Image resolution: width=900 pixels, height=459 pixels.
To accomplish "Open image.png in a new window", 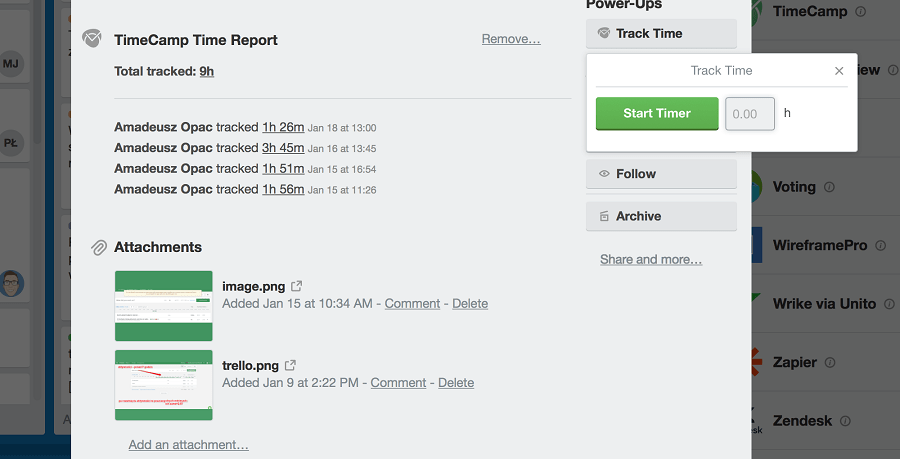I will coord(297,286).
